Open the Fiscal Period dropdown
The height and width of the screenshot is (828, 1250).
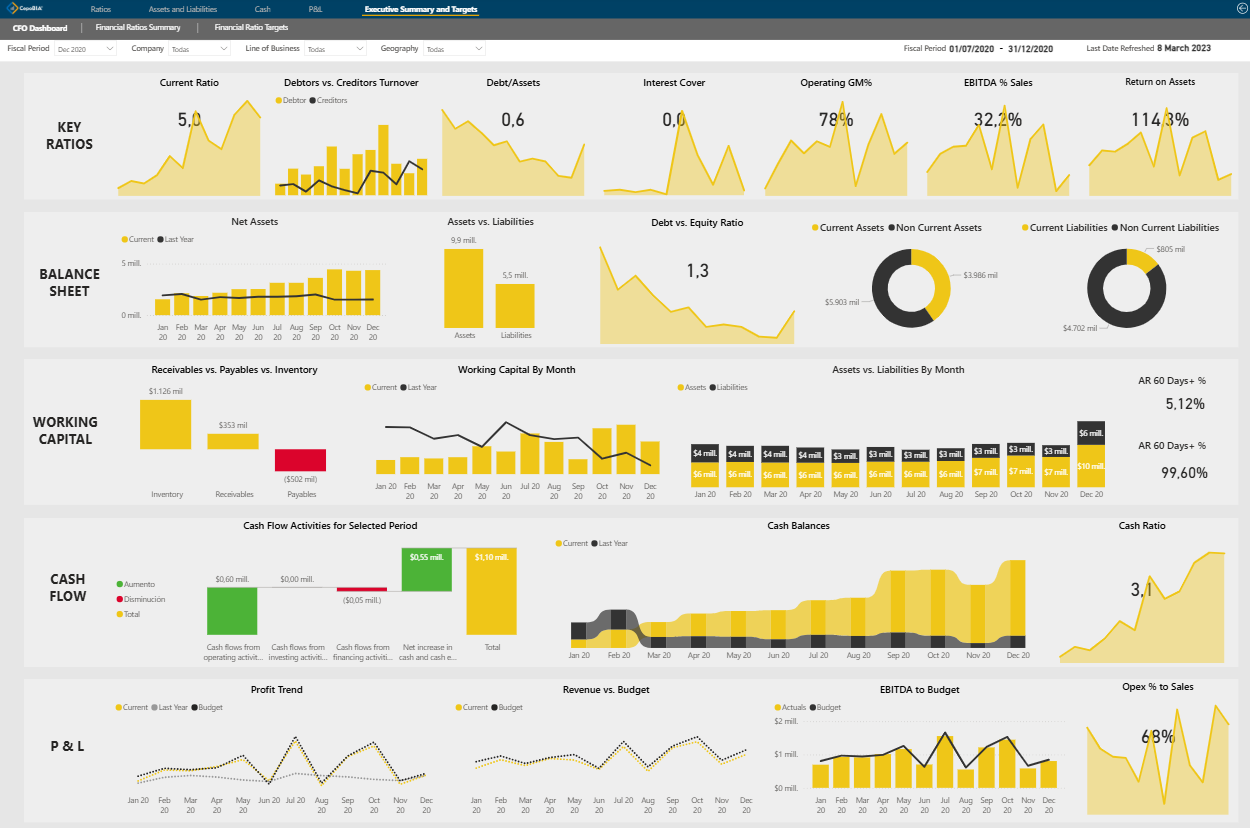tap(86, 49)
